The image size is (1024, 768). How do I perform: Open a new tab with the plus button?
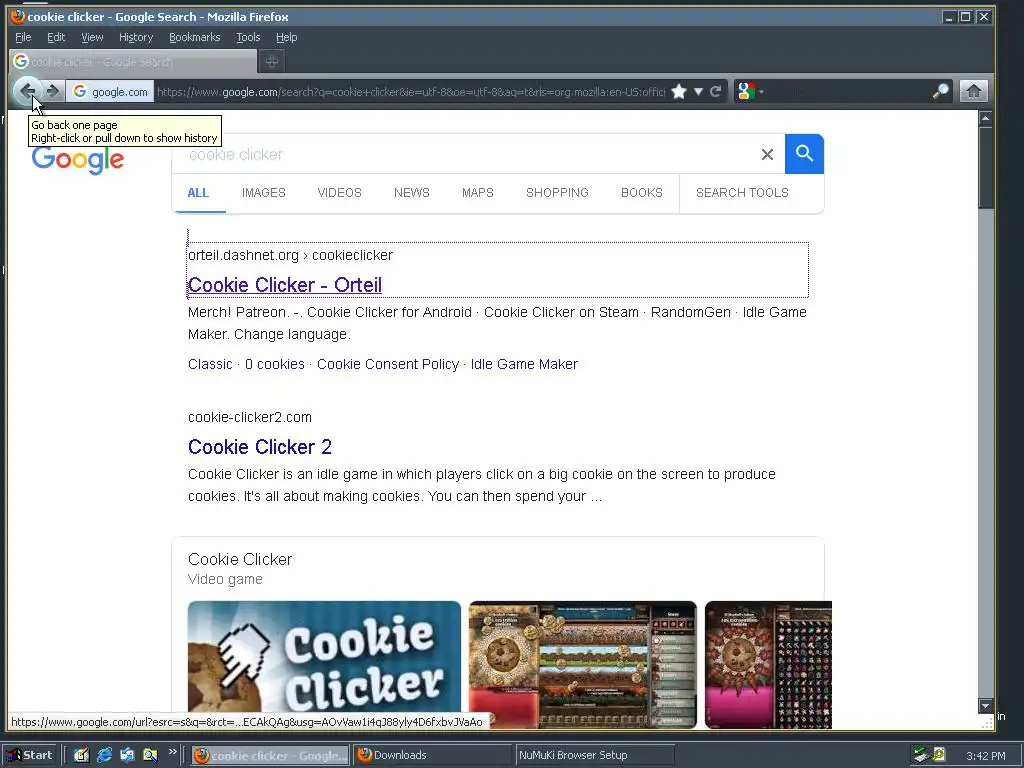click(x=272, y=61)
